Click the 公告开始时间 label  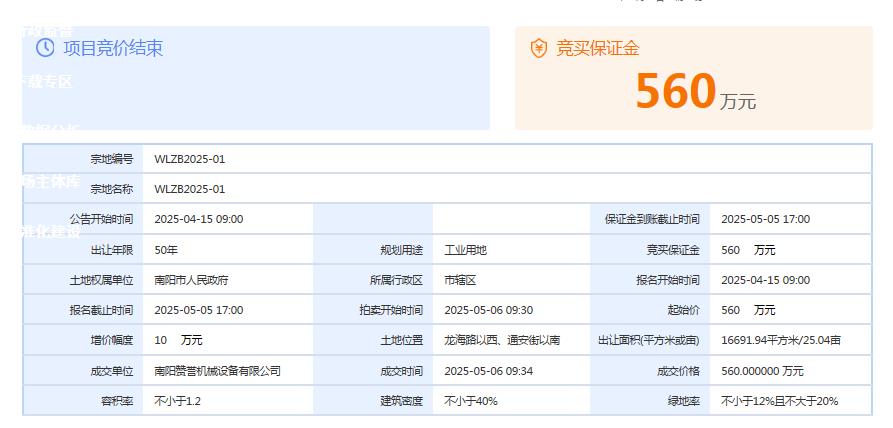101,219
